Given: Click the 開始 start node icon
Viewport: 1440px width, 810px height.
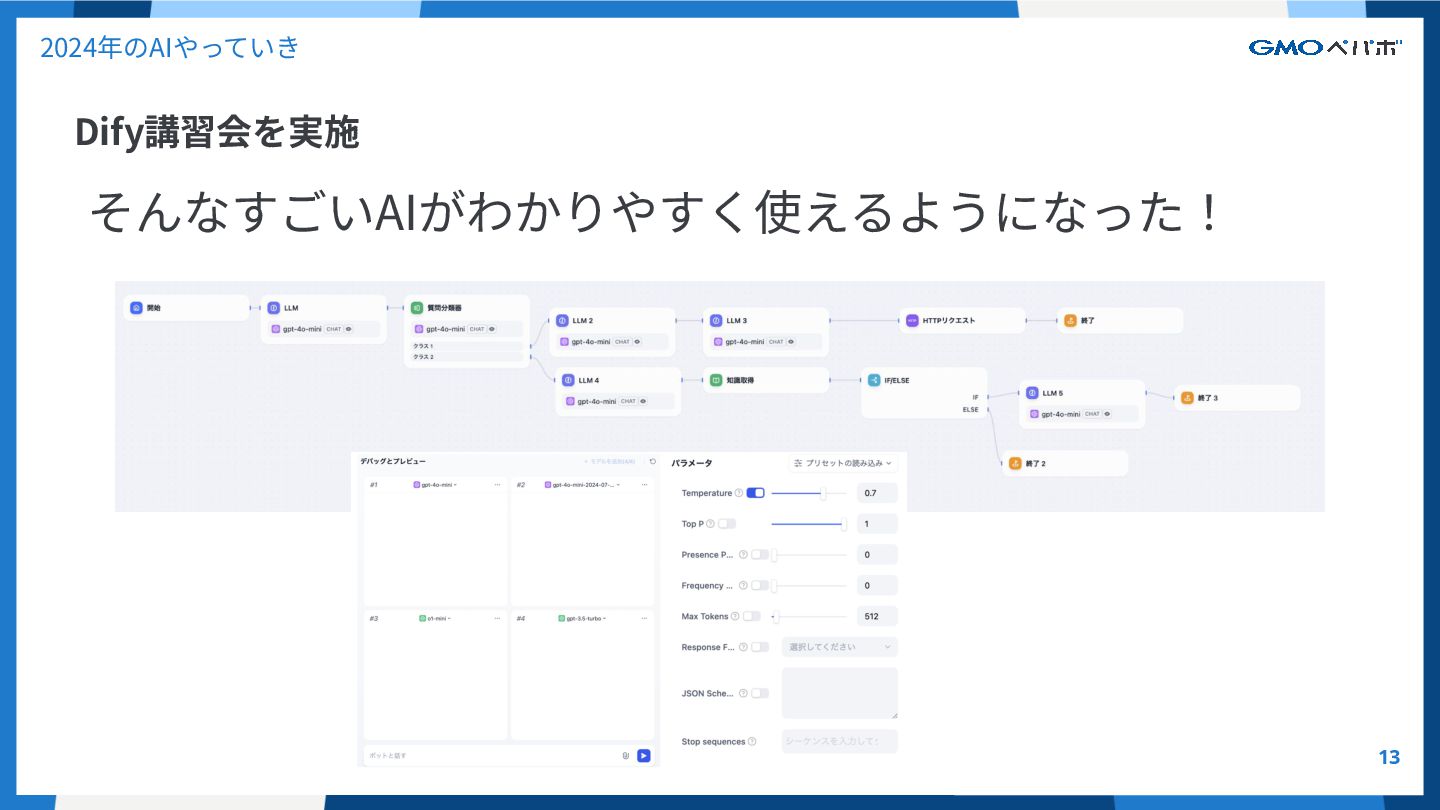Looking at the screenshot, I should [136, 308].
